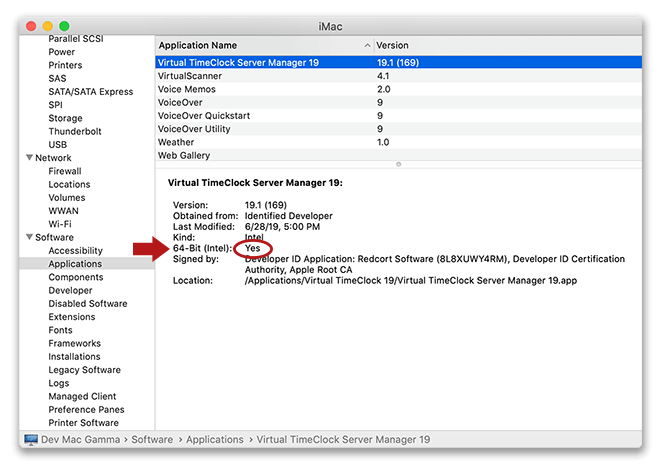Select Applications in the path bar
Image resolution: width=660 pixels, height=465 pixels.
(215, 439)
